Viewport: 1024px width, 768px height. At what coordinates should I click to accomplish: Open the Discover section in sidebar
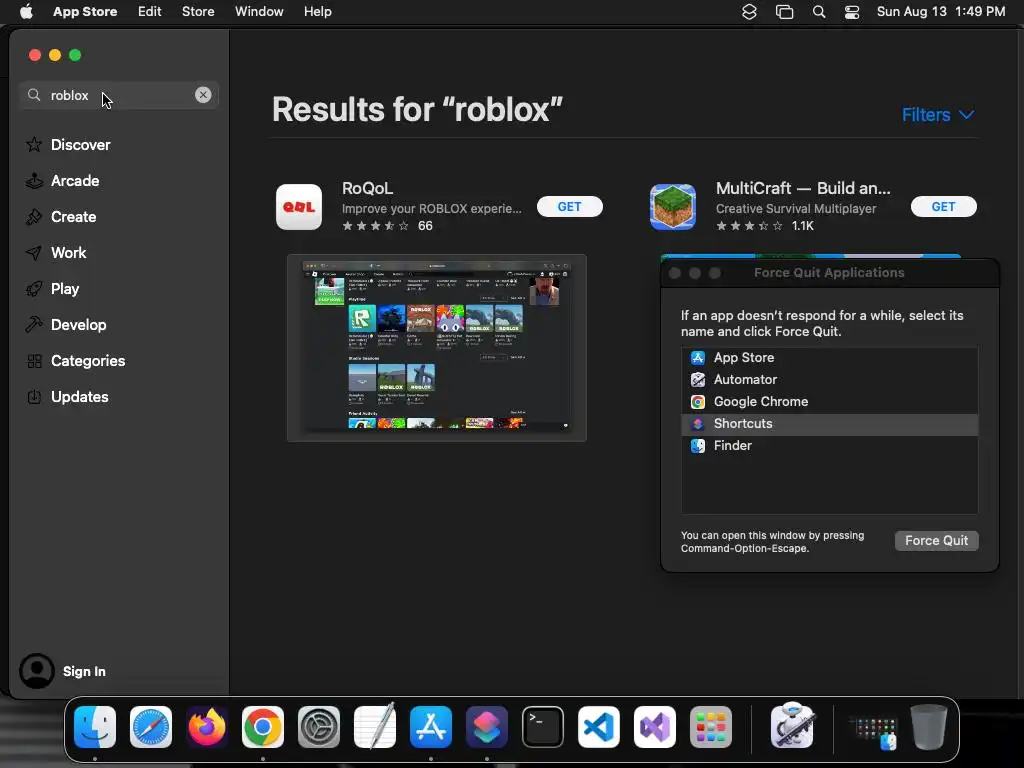pos(68,144)
